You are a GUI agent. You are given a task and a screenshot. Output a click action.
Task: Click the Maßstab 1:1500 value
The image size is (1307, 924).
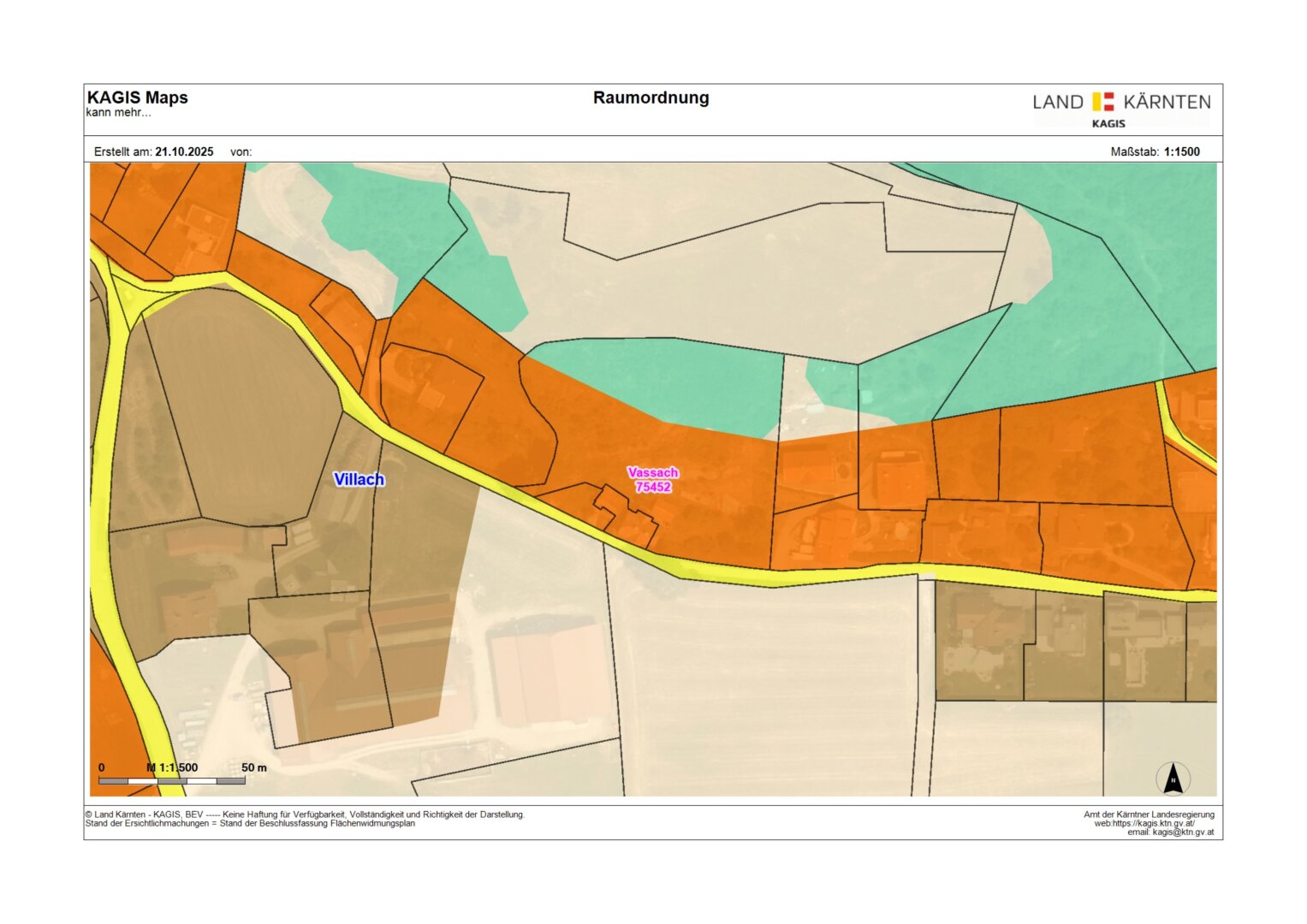click(1181, 151)
